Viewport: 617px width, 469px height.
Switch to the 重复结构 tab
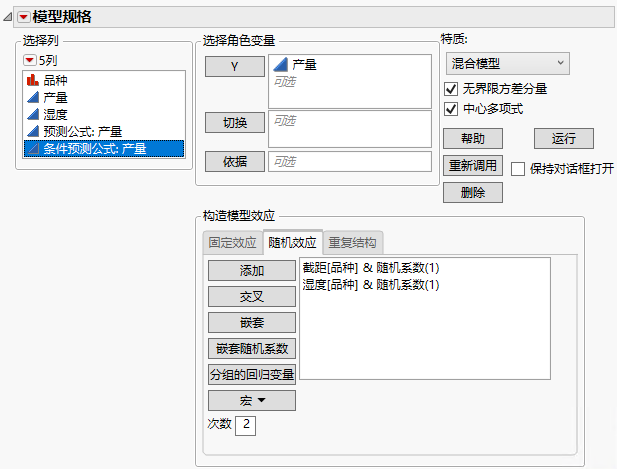[353, 242]
